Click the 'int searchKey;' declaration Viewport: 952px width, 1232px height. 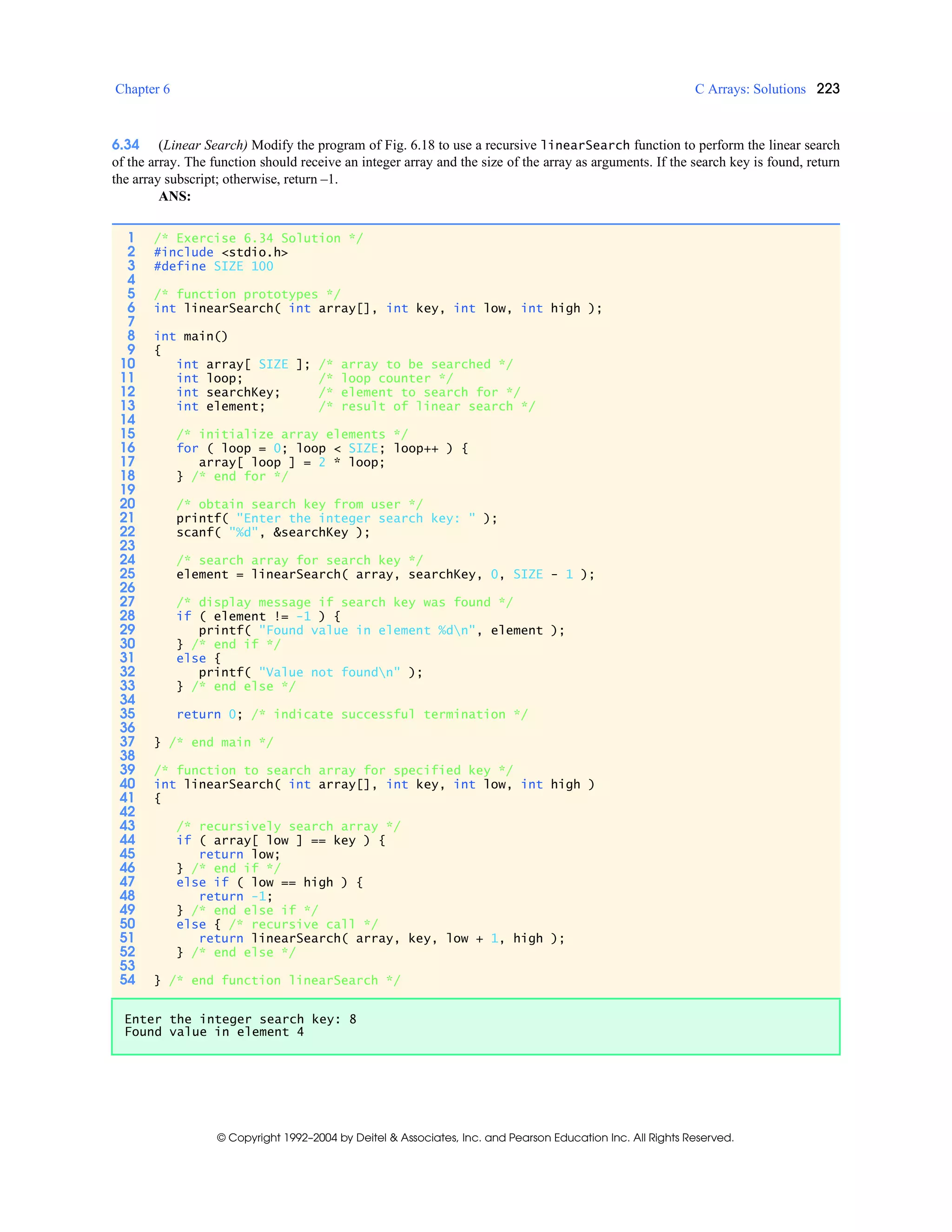228,392
